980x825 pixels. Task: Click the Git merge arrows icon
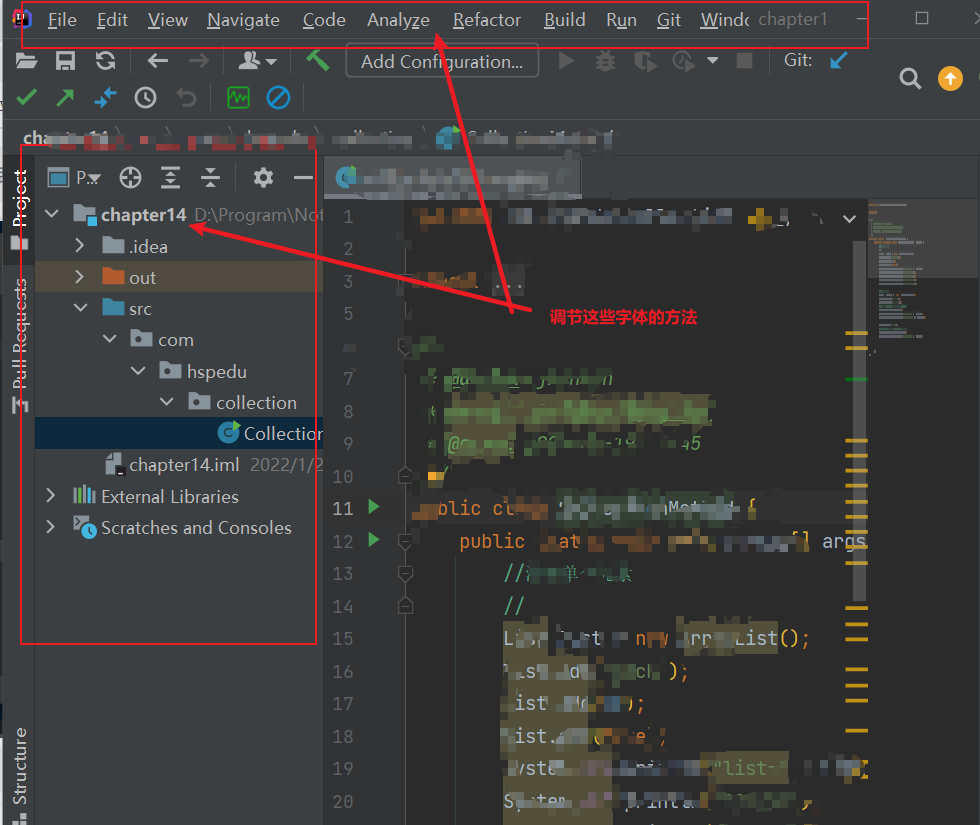[105, 98]
